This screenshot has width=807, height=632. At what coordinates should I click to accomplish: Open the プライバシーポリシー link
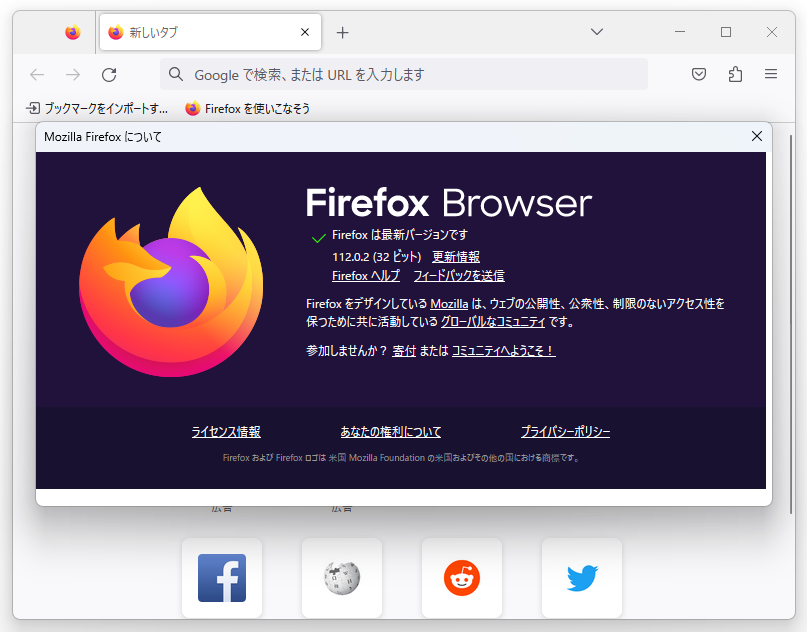pyautogui.click(x=565, y=431)
